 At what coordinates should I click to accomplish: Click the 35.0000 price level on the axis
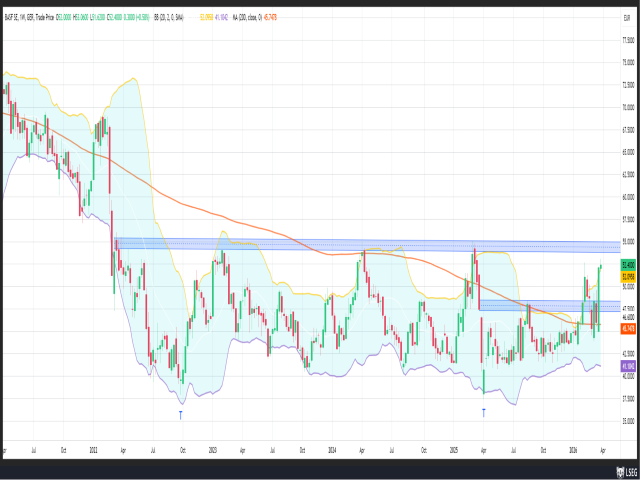tap(628, 421)
